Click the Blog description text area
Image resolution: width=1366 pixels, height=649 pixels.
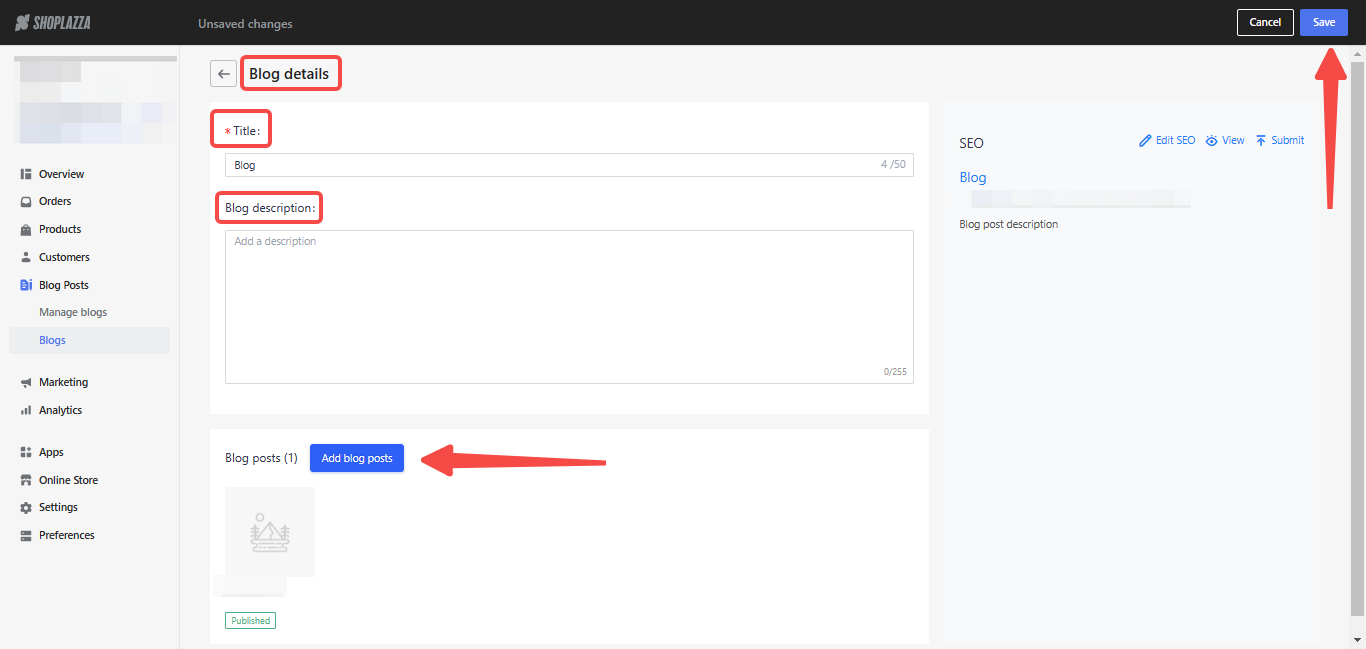pos(569,307)
